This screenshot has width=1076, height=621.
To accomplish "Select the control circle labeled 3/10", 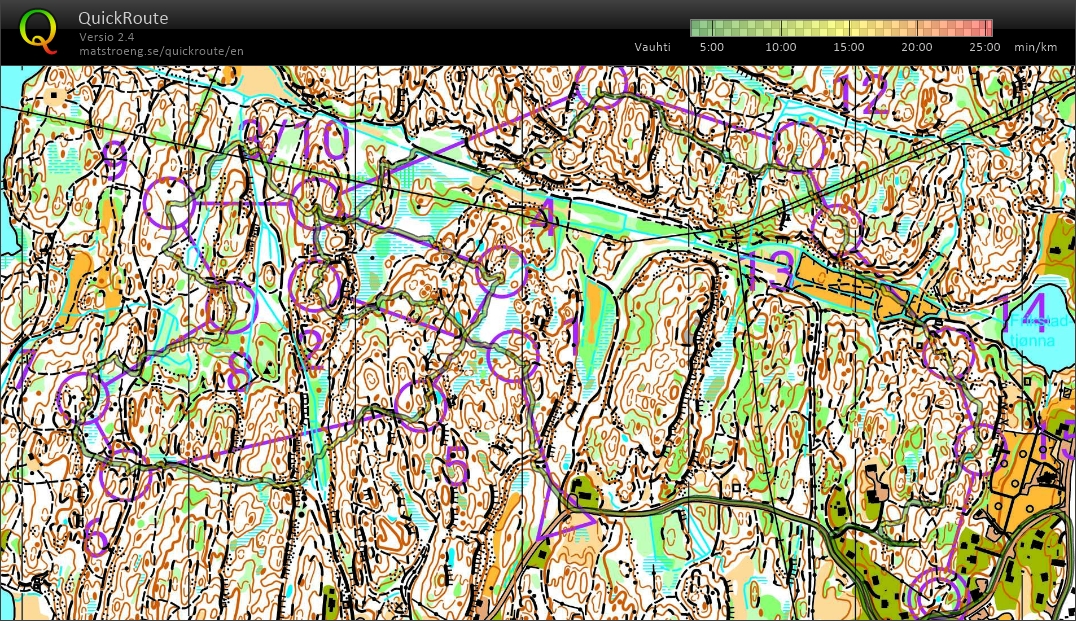I will coord(315,203).
